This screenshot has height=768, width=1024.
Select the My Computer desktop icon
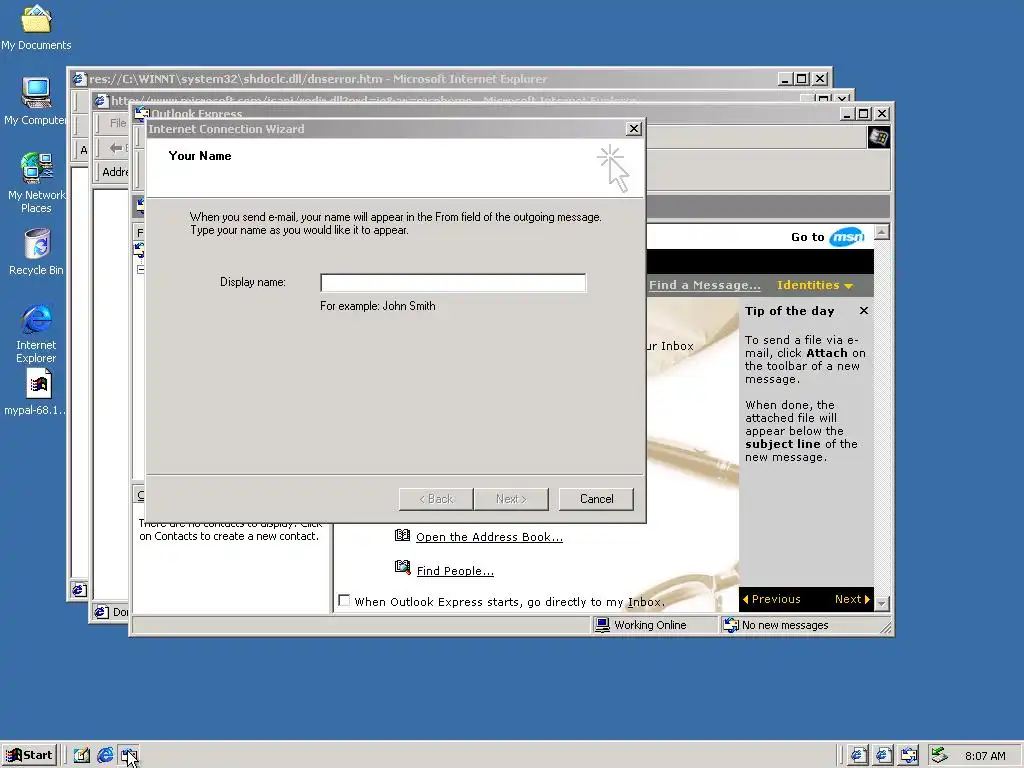pyautogui.click(x=36, y=101)
